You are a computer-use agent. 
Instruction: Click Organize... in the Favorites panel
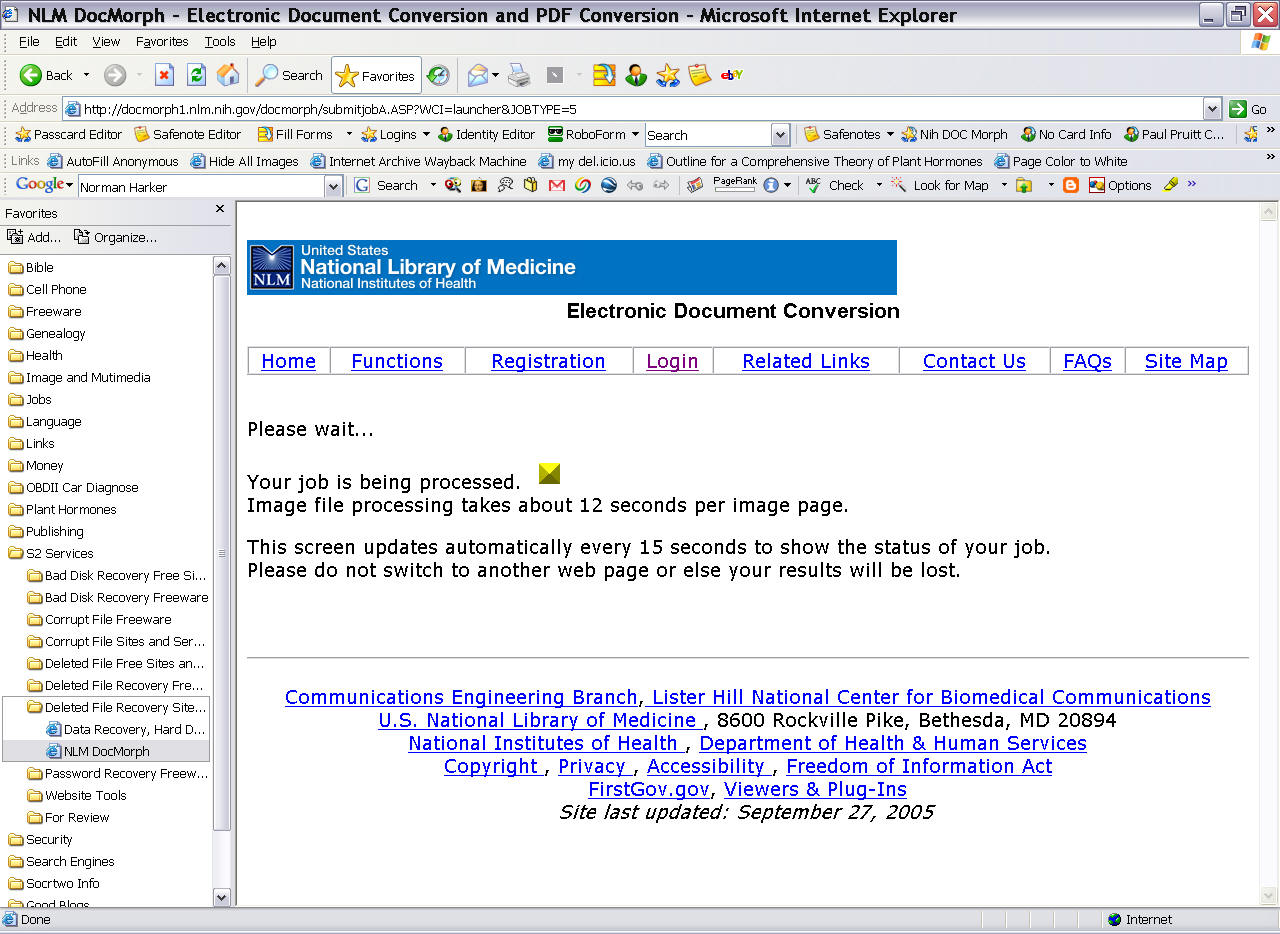click(x=115, y=237)
